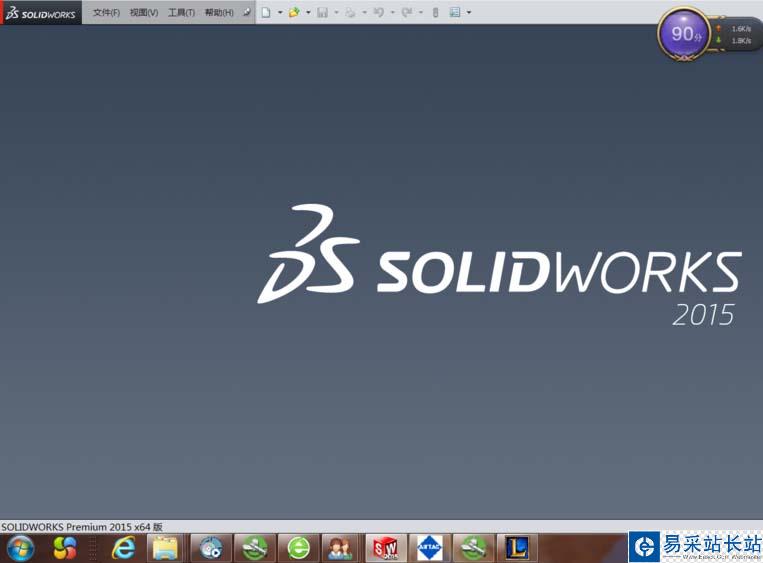Image resolution: width=763 pixels, height=563 pixels.
Task: Open the green e browser taskbar icon
Action: pos(298,548)
